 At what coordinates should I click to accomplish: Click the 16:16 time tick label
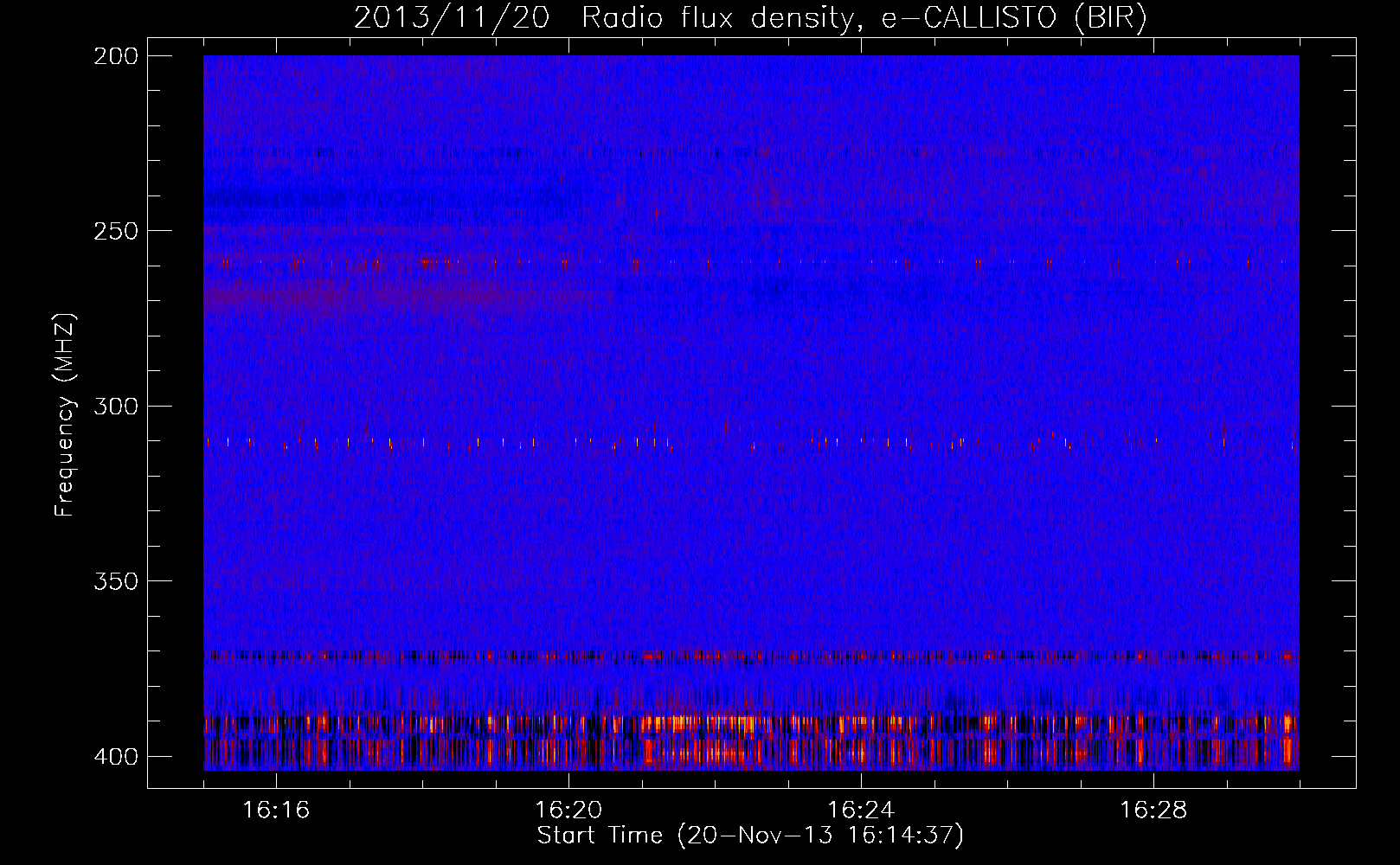click(x=276, y=810)
